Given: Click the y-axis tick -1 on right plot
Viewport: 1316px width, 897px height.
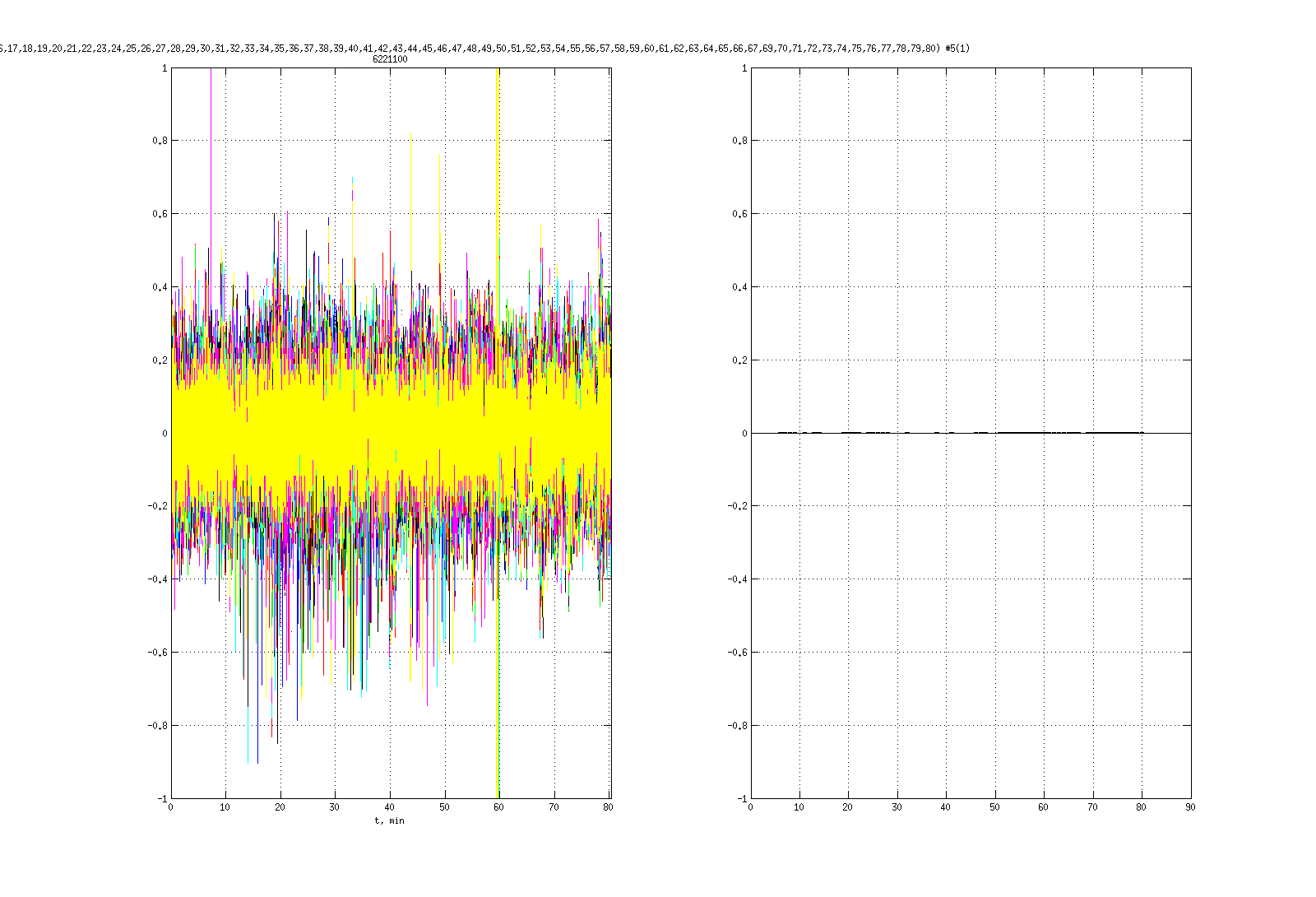Looking at the screenshot, I should (x=743, y=799).
